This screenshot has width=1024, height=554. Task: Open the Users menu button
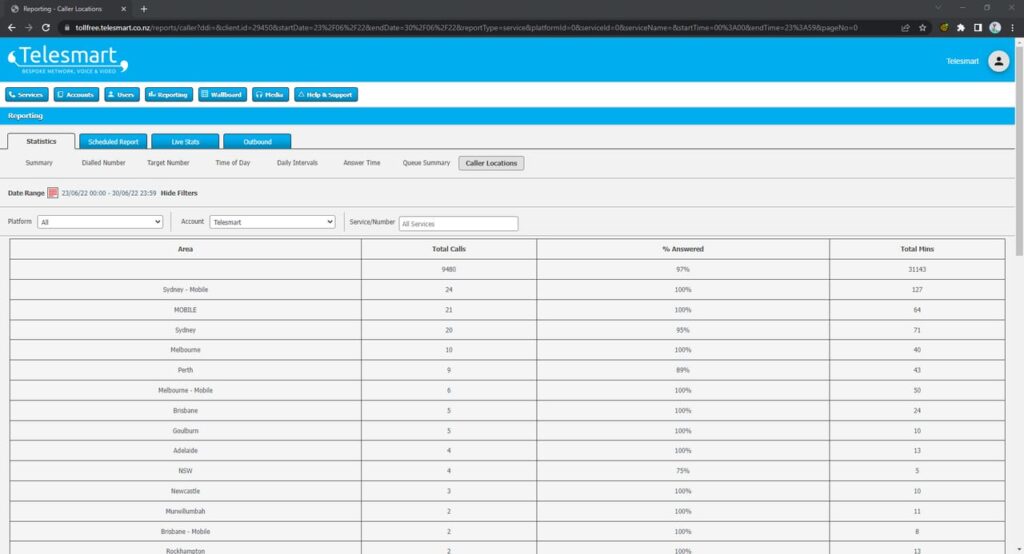click(x=121, y=95)
